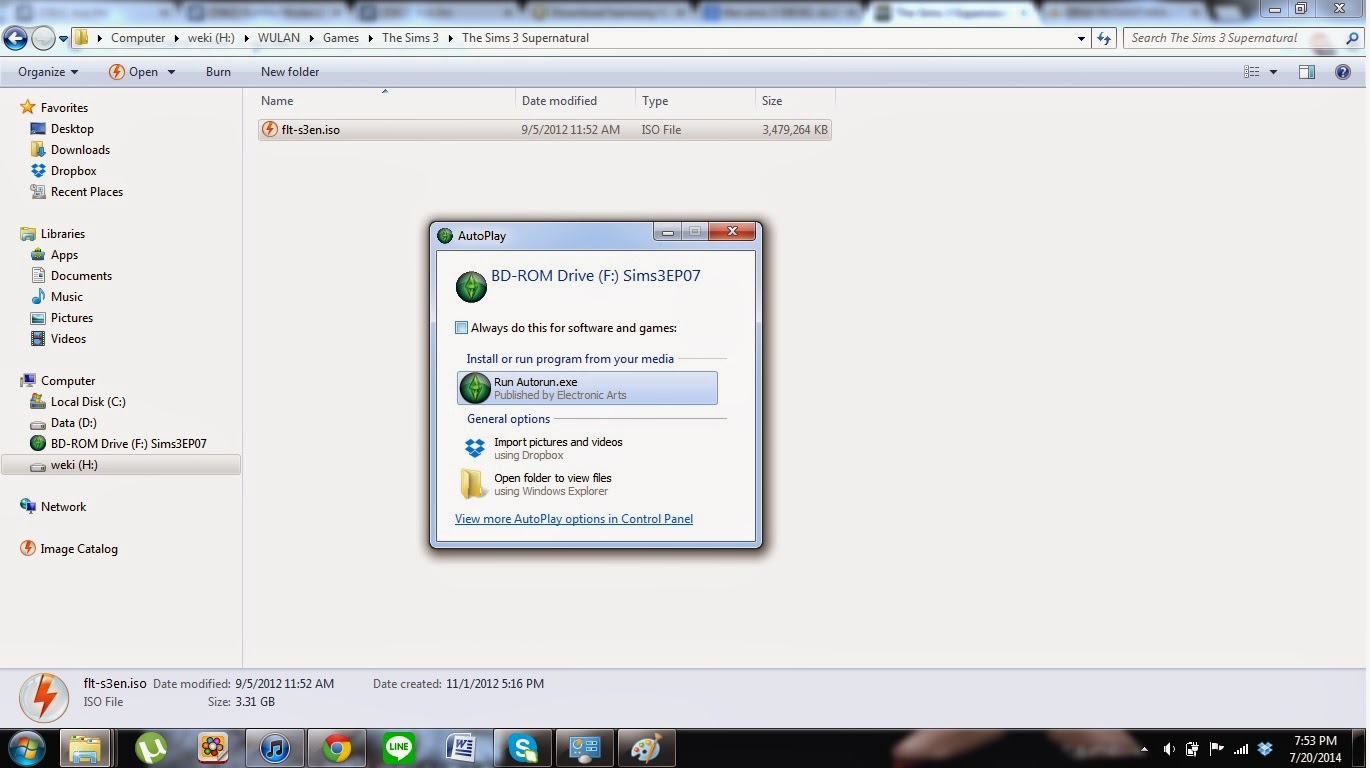Image resolution: width=1370 pixels, height=768 pixels.
Task: Click the Back navigation arrow
Action: pyautogui.click(x=15, y=39)
